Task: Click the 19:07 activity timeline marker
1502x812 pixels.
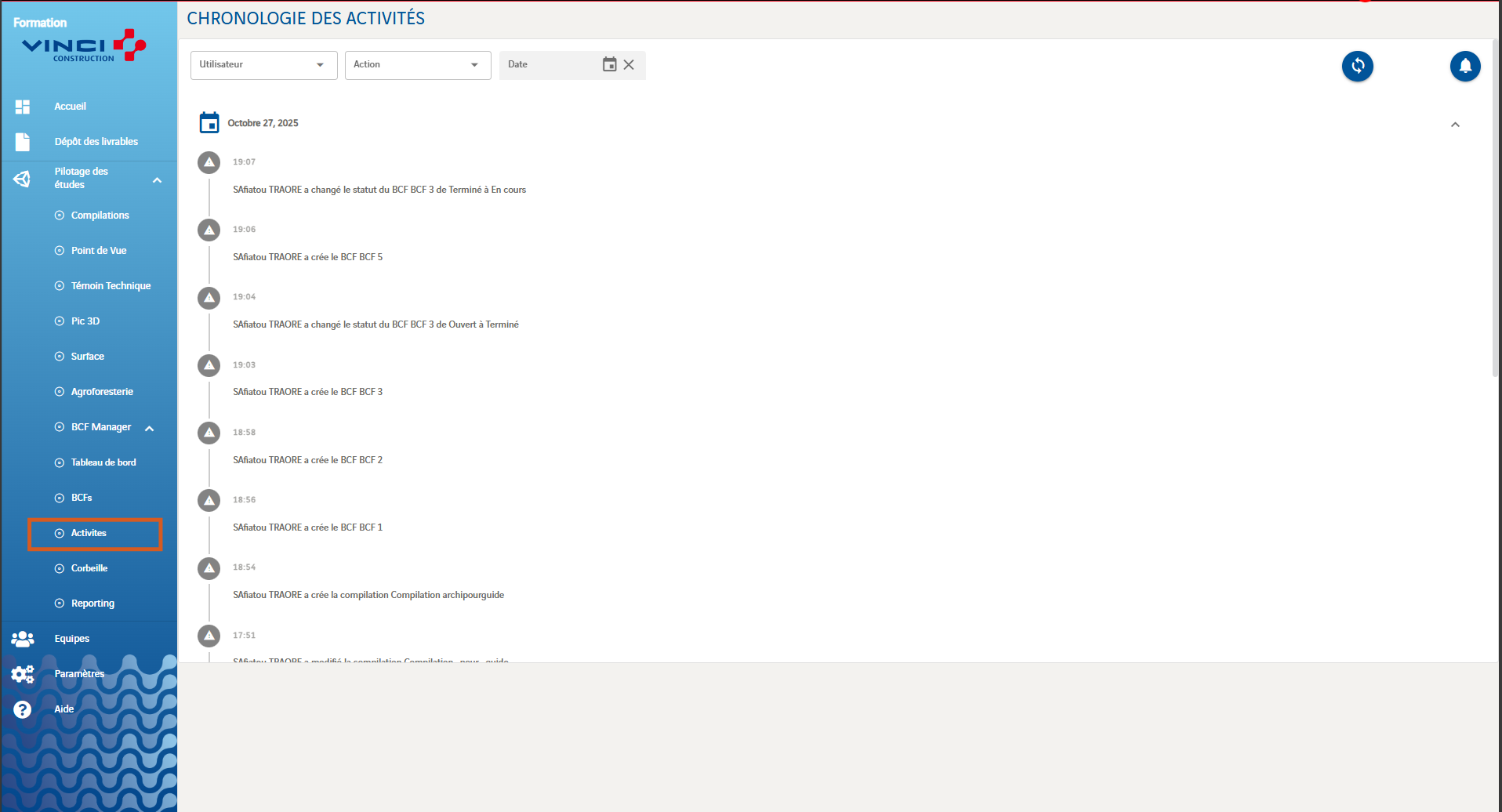Action: pos(209,163)
